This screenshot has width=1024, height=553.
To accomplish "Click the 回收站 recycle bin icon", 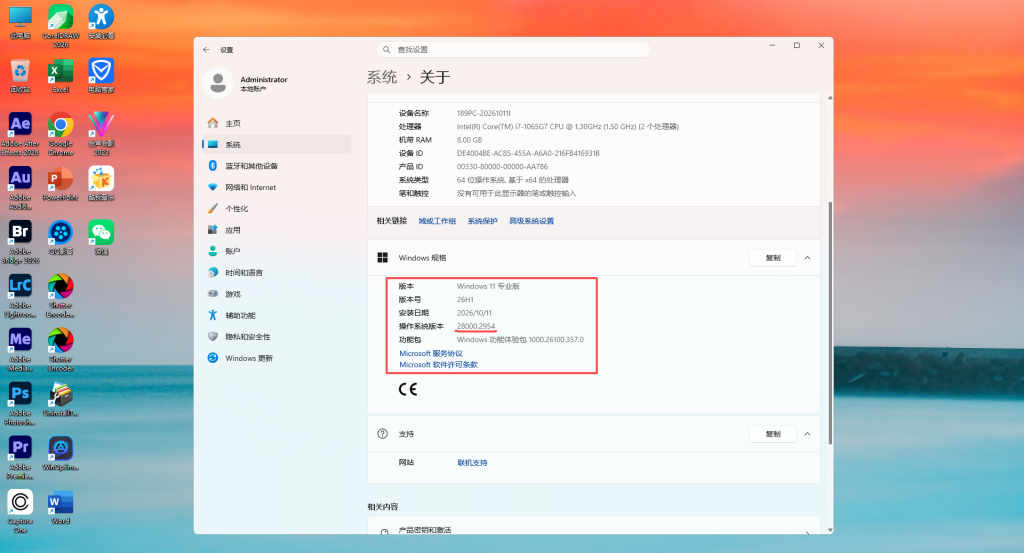I will [20, 76].
